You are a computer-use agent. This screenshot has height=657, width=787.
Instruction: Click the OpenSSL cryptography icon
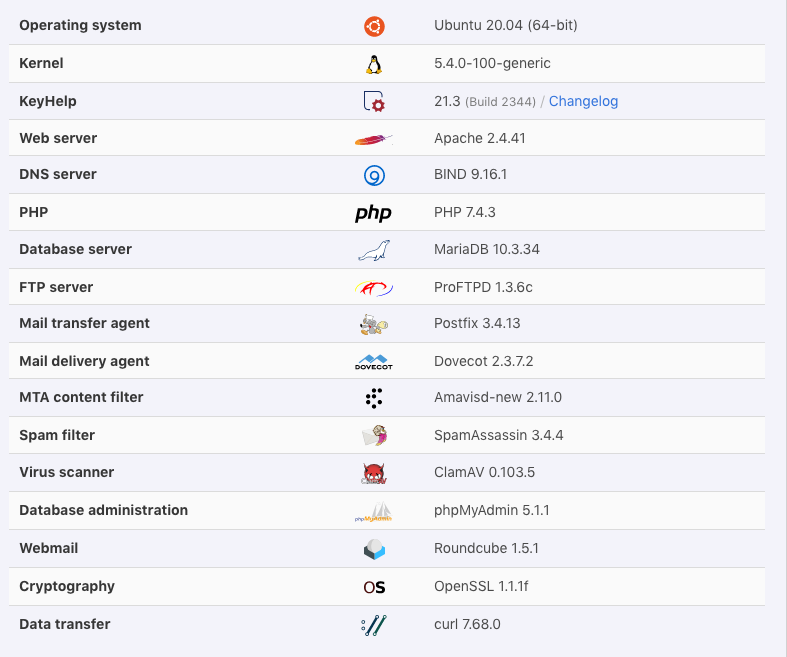click(374, 587)
